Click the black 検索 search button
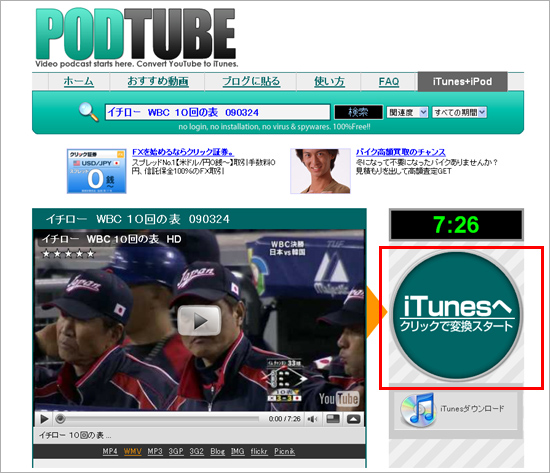Screen dimensions: 550x473 point(358,112)
